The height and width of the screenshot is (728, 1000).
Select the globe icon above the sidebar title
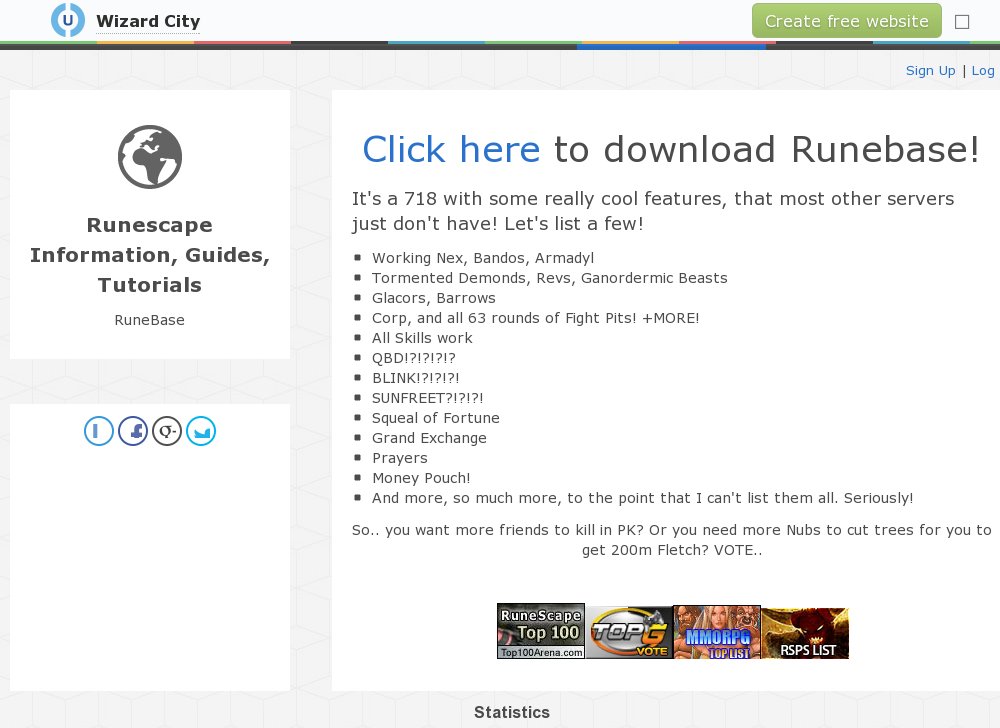[150, 156]
